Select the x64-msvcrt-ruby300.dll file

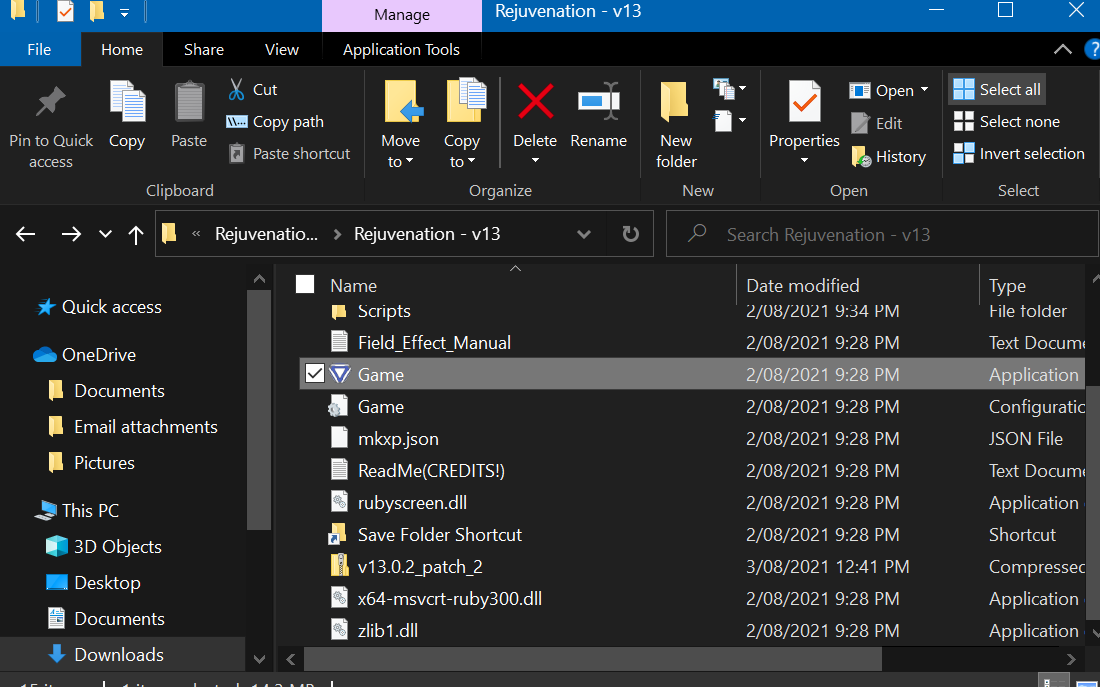pyautogui.click(x=449, y=599)
